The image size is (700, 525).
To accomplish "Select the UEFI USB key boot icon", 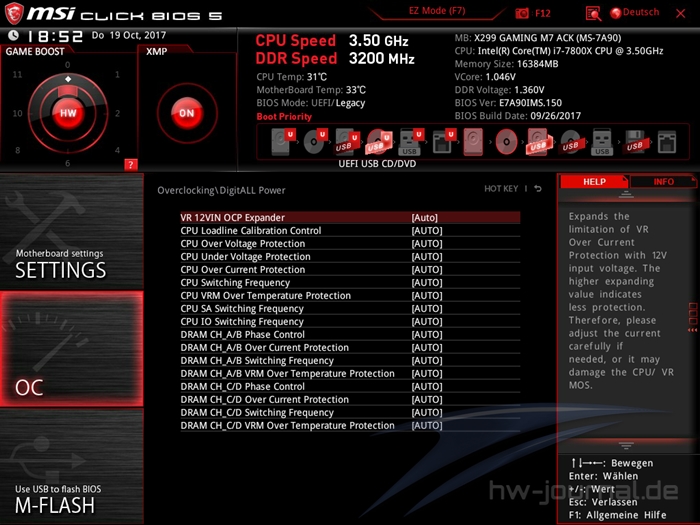I will pyautogui.click(x=410, y=142).
